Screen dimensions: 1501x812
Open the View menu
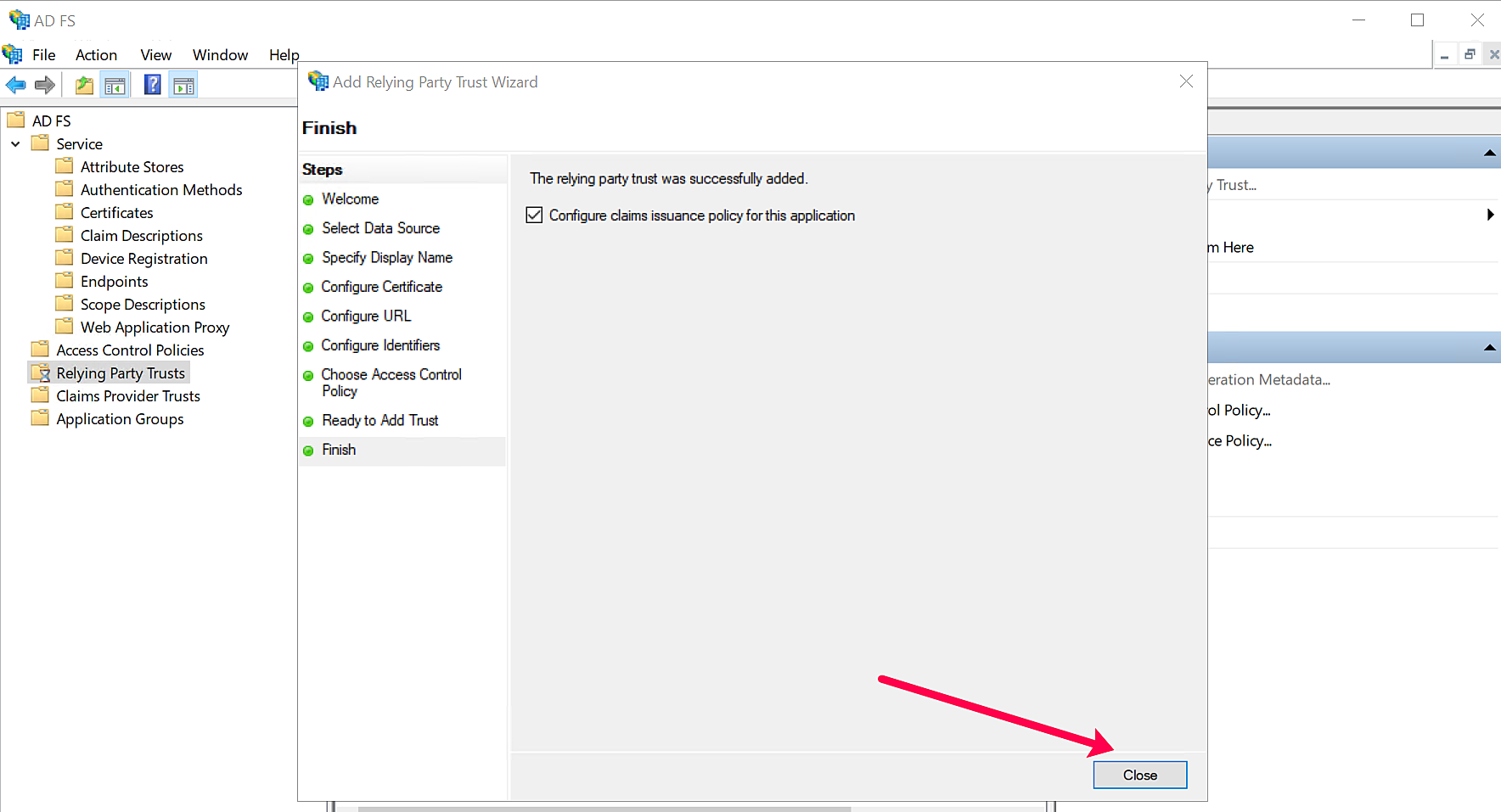156,55
